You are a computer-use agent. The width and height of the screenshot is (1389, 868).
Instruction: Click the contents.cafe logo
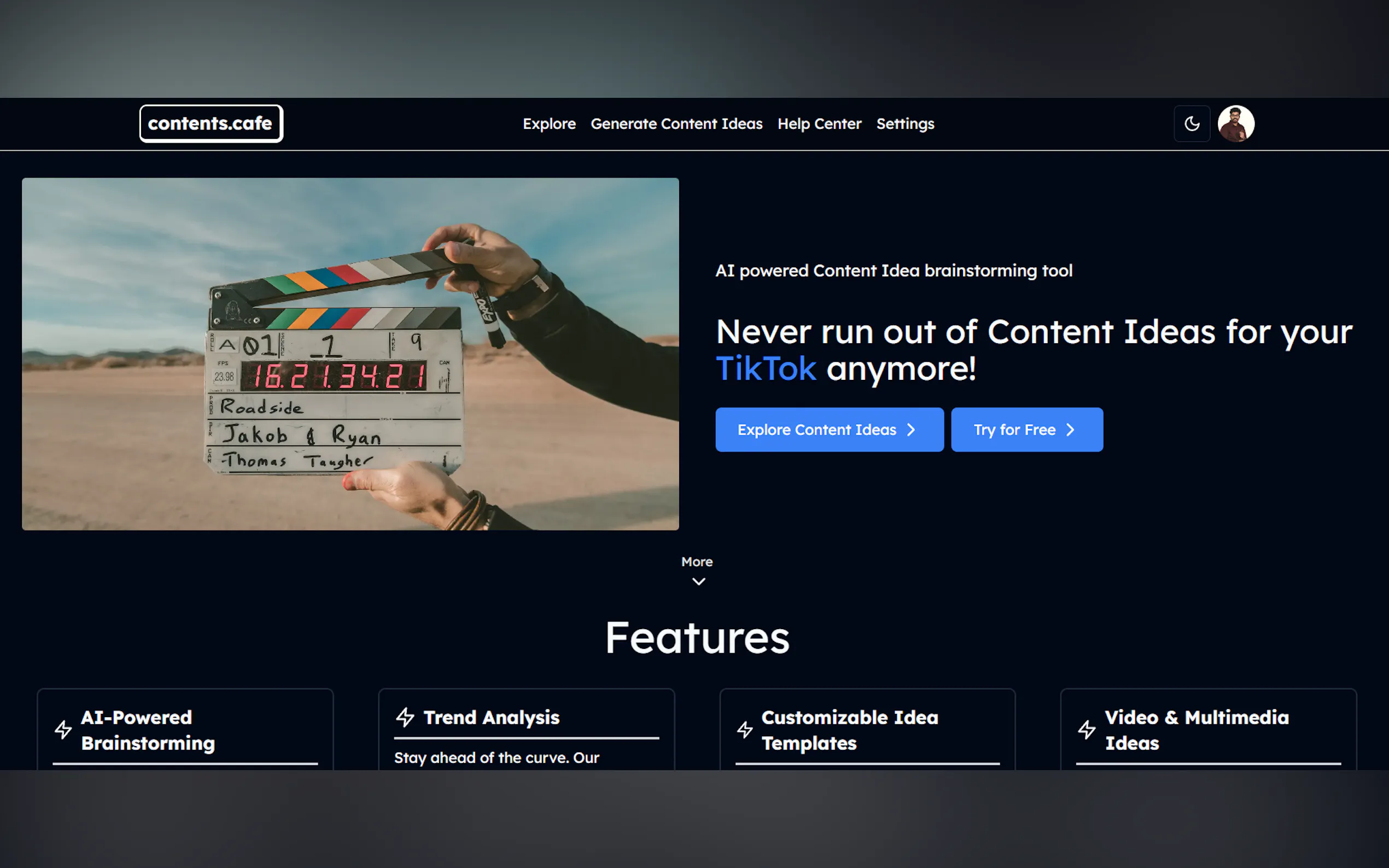[211, 124]
